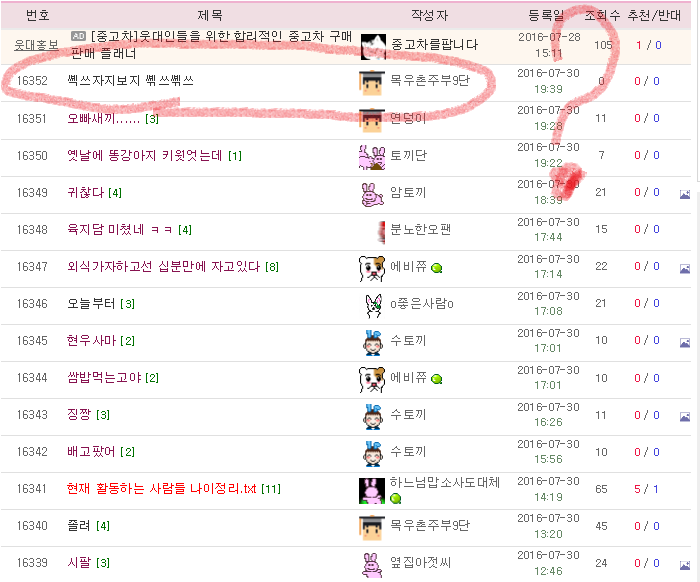This screenshot has height=582, width=700.
Task: Click the cat avatar of 중고차를팝니다
Action: pyautogui.click(x=373, y=47)
